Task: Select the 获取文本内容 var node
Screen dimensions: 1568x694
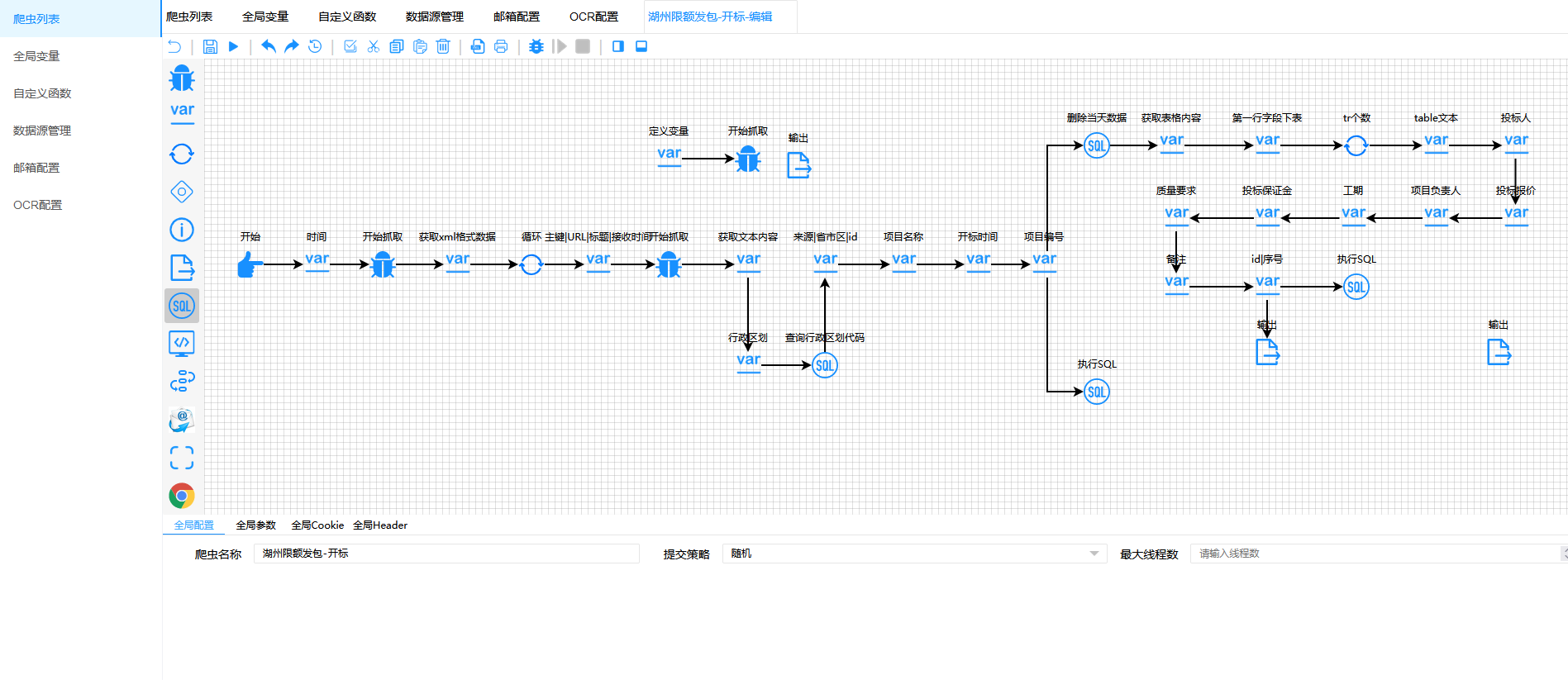Action: click(x=749, y=261)
